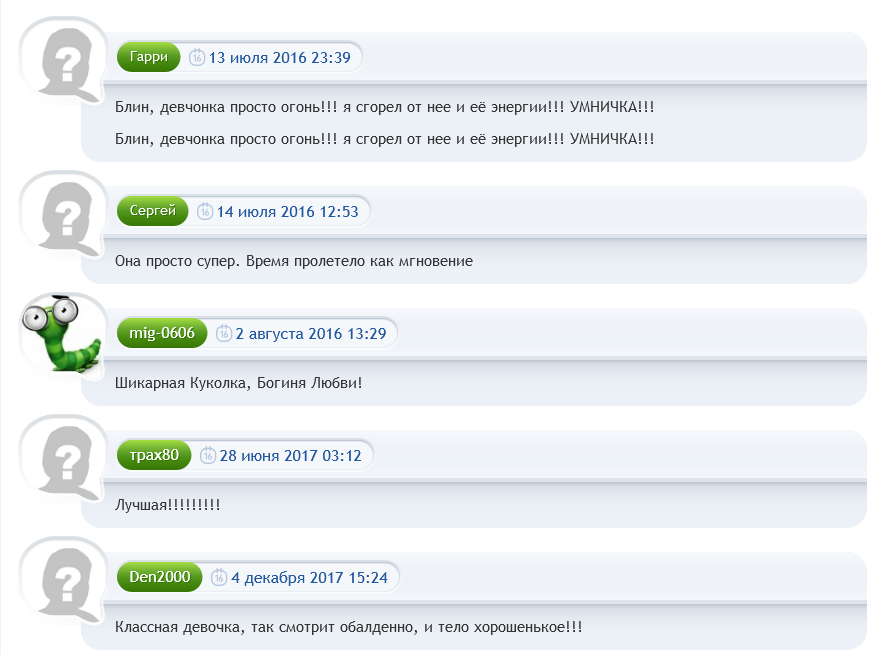The width and height of the screenshot is (883, 655).
Task: Click the 14 июля 2016 12:53 timestamp
Action: 287,211
